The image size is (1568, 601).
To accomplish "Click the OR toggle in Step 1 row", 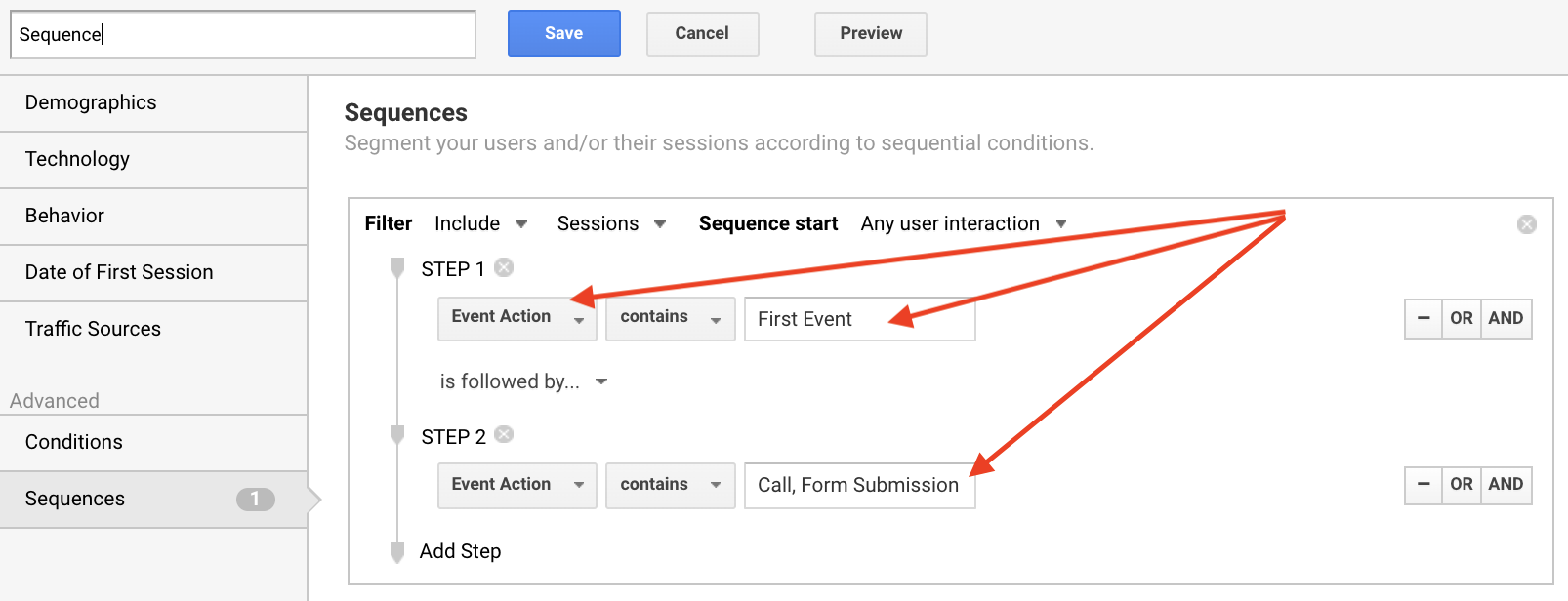I will pyautogui.click(x=1462, y=319).
